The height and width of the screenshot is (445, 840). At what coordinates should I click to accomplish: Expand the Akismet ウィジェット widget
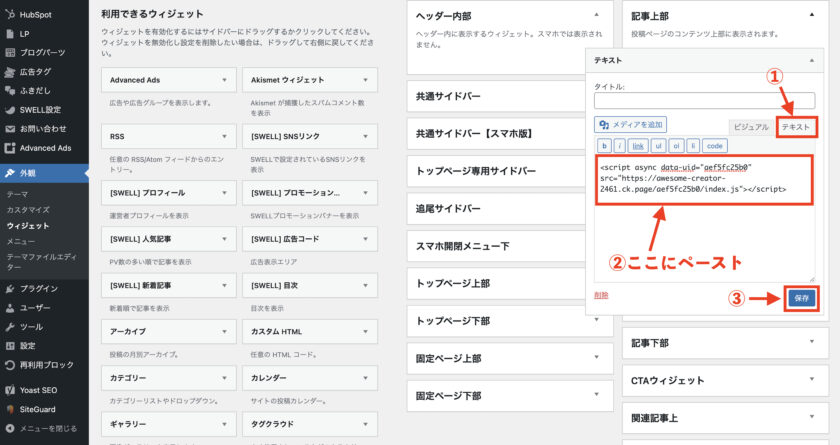coord(365,80)
